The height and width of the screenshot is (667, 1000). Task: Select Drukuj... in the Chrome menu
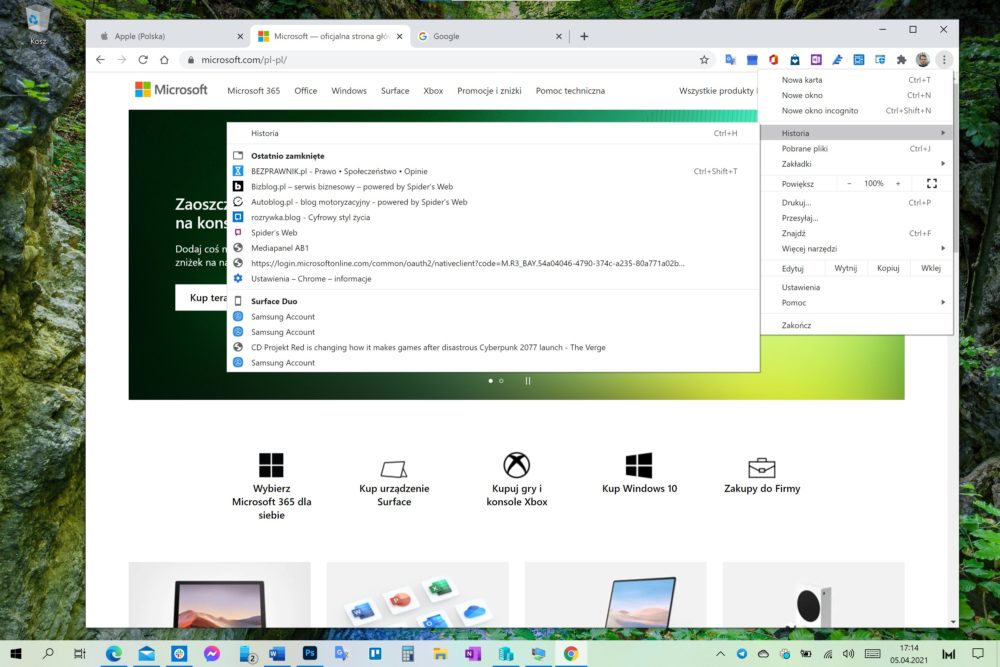click(857, 203)
